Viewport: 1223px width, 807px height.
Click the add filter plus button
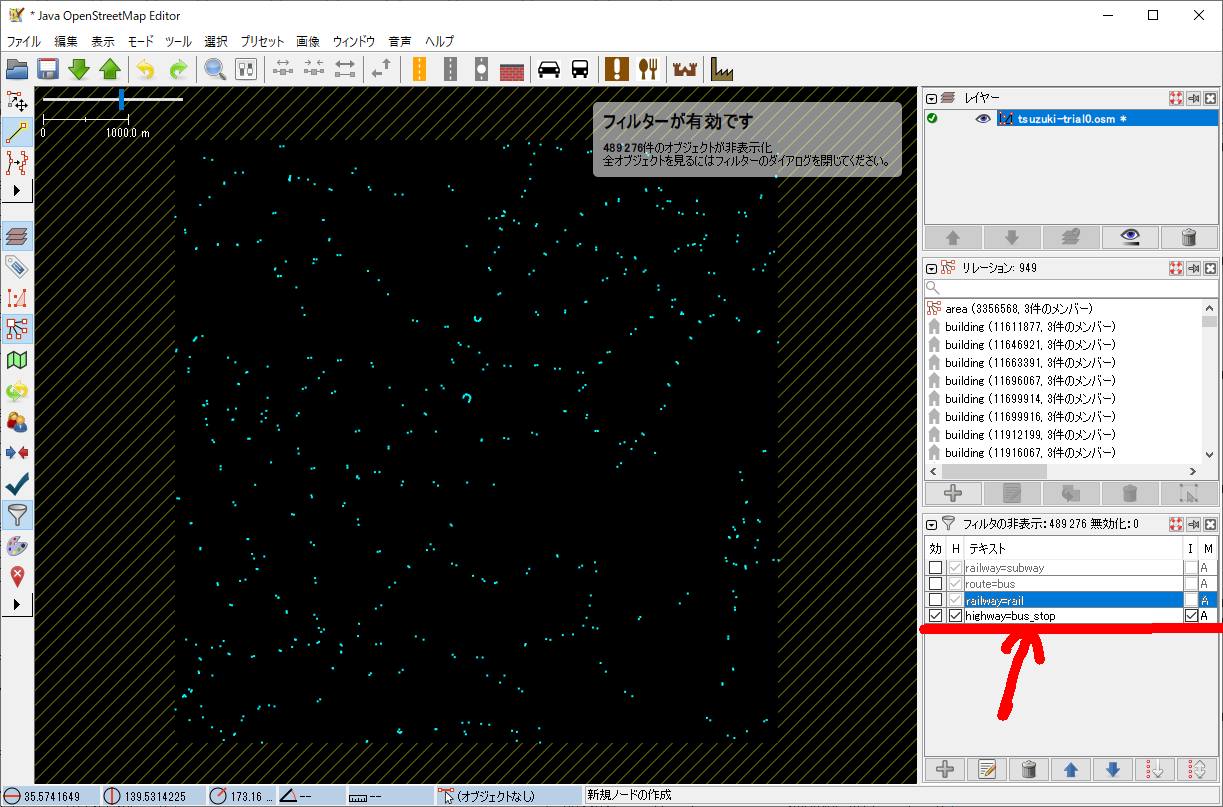click(x=944, y=769)
